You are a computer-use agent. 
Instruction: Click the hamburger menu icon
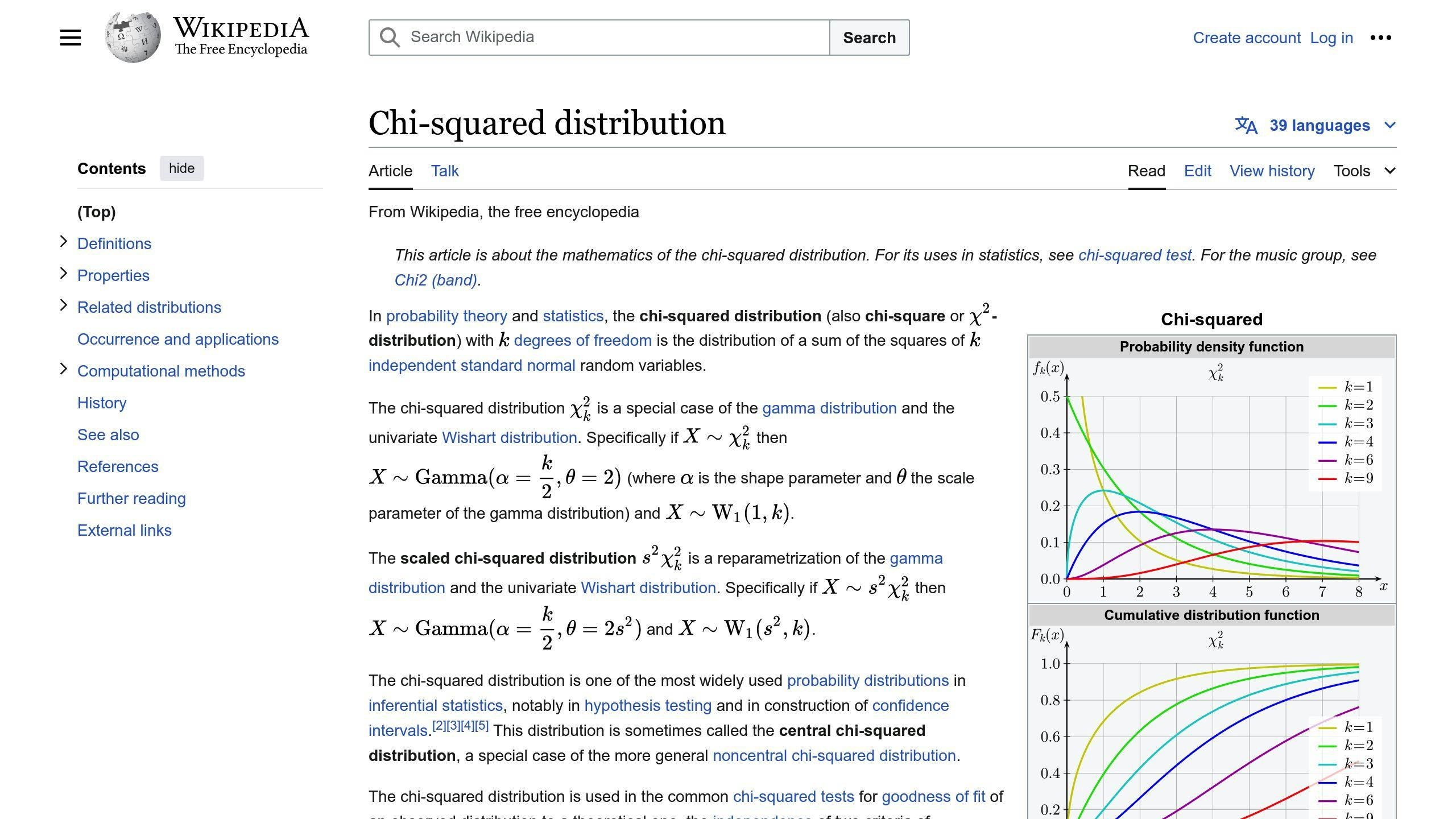(x=69, y=37)
